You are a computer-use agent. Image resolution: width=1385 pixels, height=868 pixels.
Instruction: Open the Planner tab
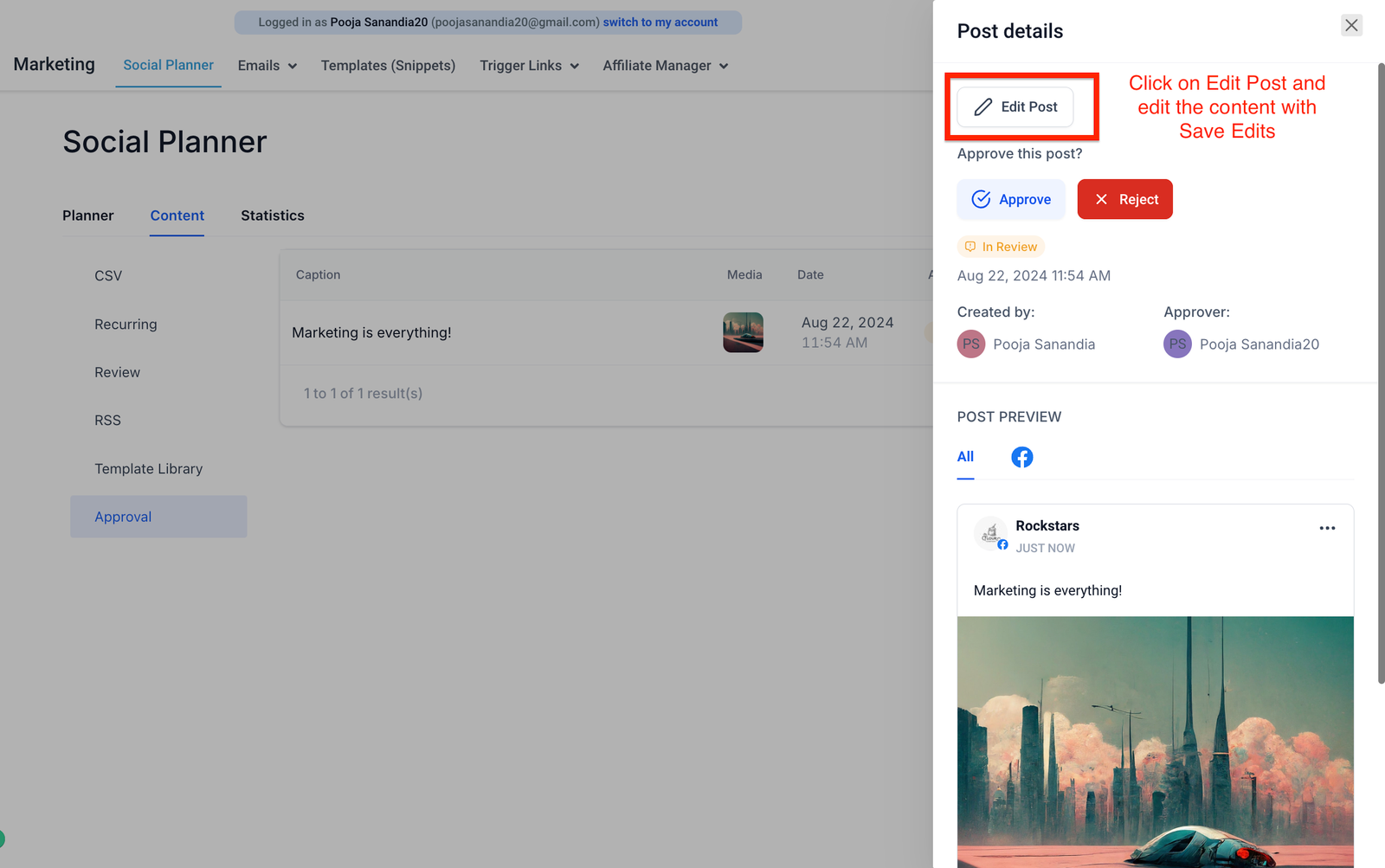(x=87, y=215)
